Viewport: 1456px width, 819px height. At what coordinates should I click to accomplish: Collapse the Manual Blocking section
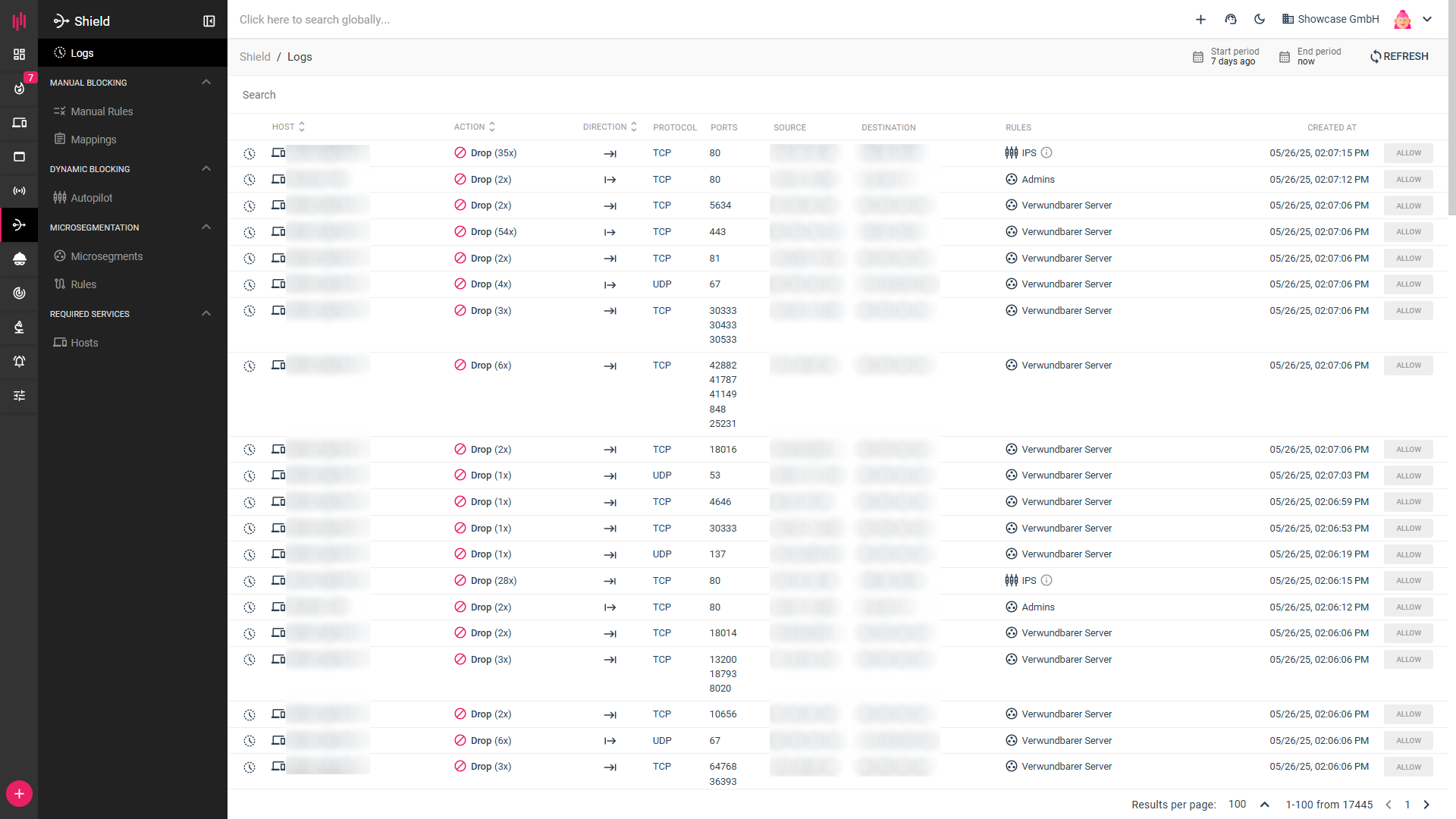tap(206, 82)
